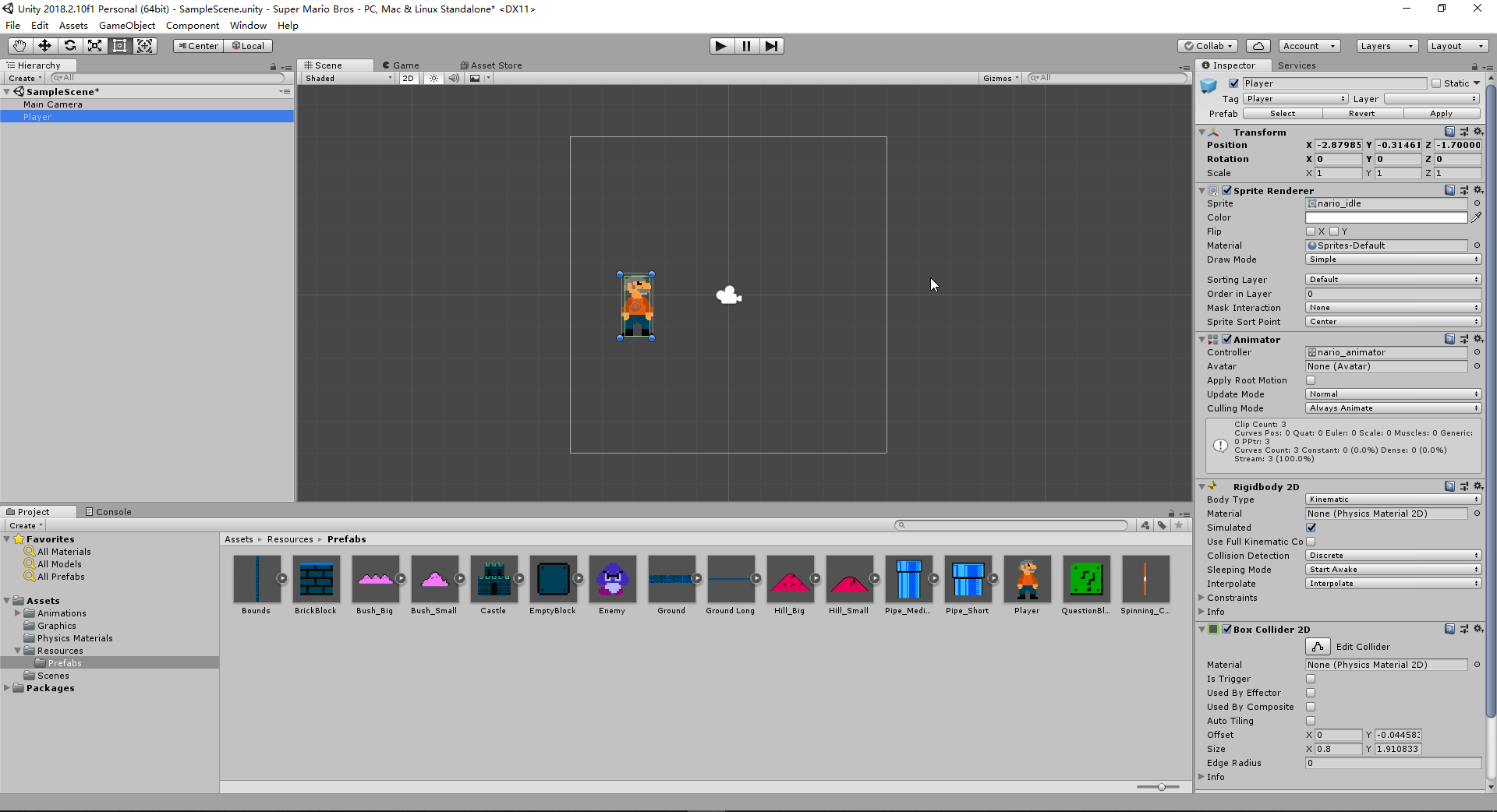The height and width of the screenshot is (812, 1497).
Task: Select Sprite object picker circle
Action: (1477, 203)
